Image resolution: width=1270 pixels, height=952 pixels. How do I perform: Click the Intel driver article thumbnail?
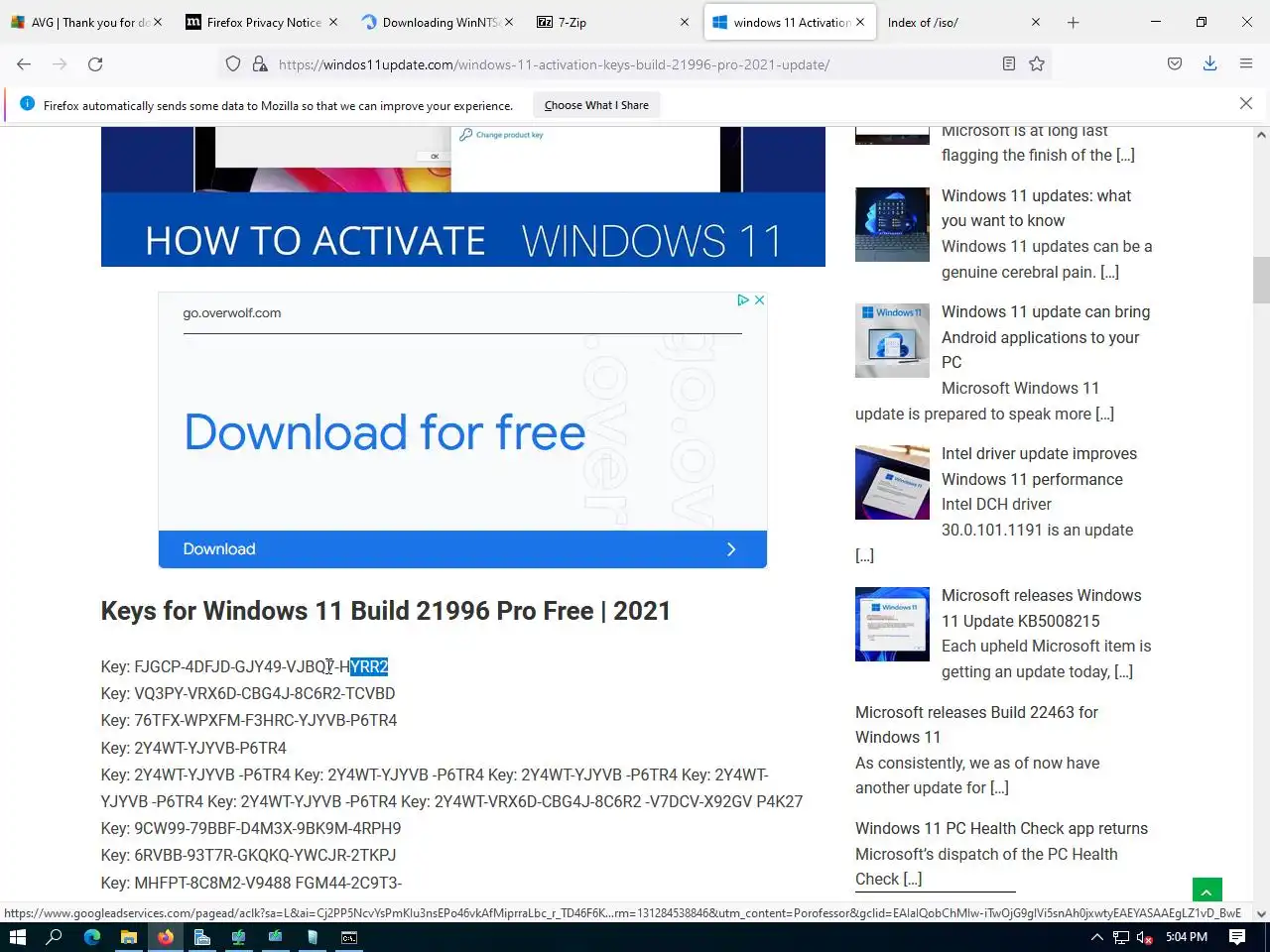coord(892,482)
